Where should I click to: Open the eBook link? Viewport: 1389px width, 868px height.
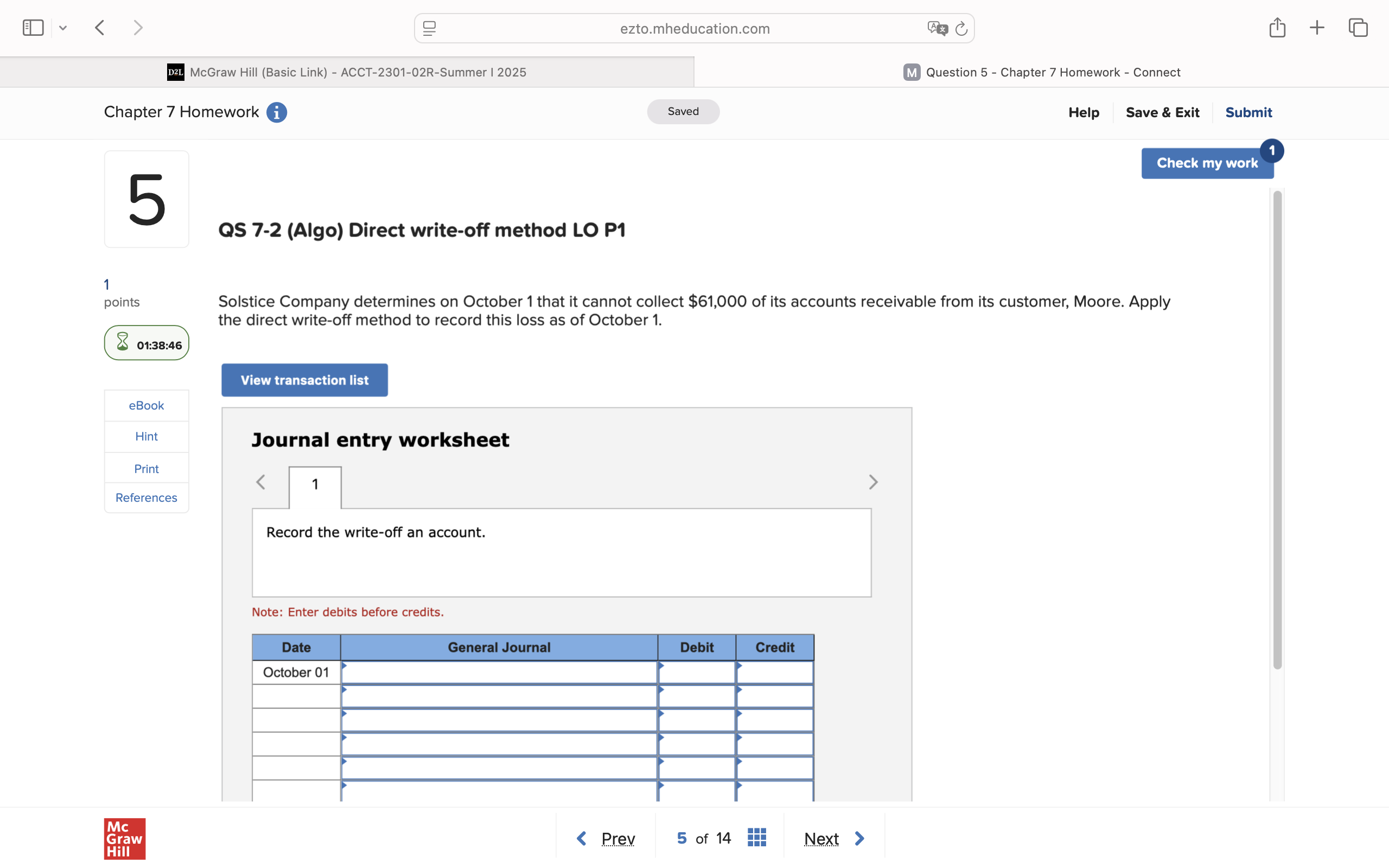(146, 405)
